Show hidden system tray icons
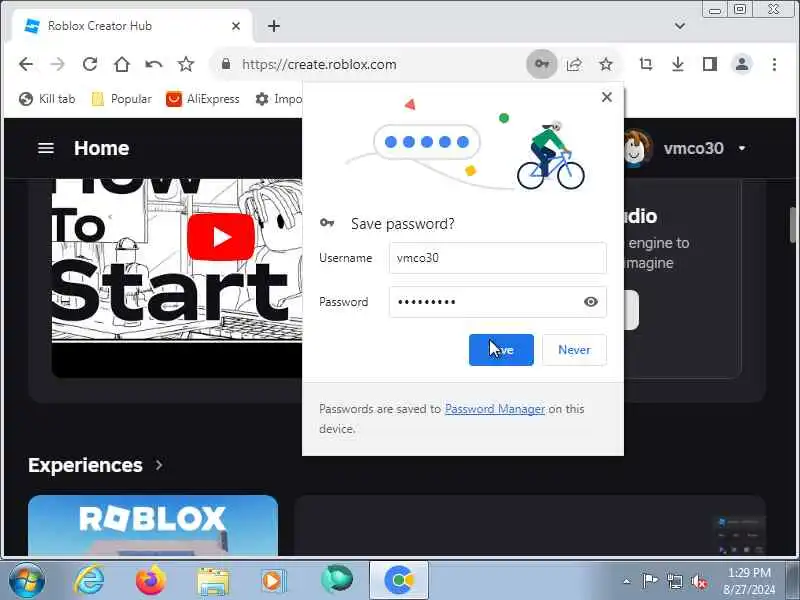This screenshot has height=600, width=800. 627,581
